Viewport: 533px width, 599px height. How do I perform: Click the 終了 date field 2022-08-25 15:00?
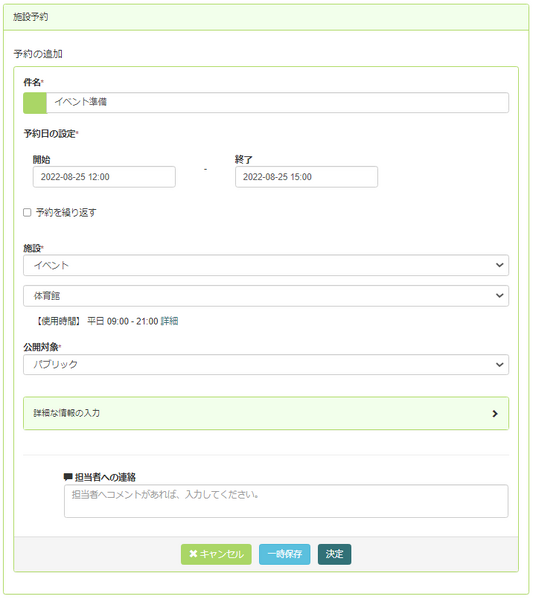click(x=306, y=177)
